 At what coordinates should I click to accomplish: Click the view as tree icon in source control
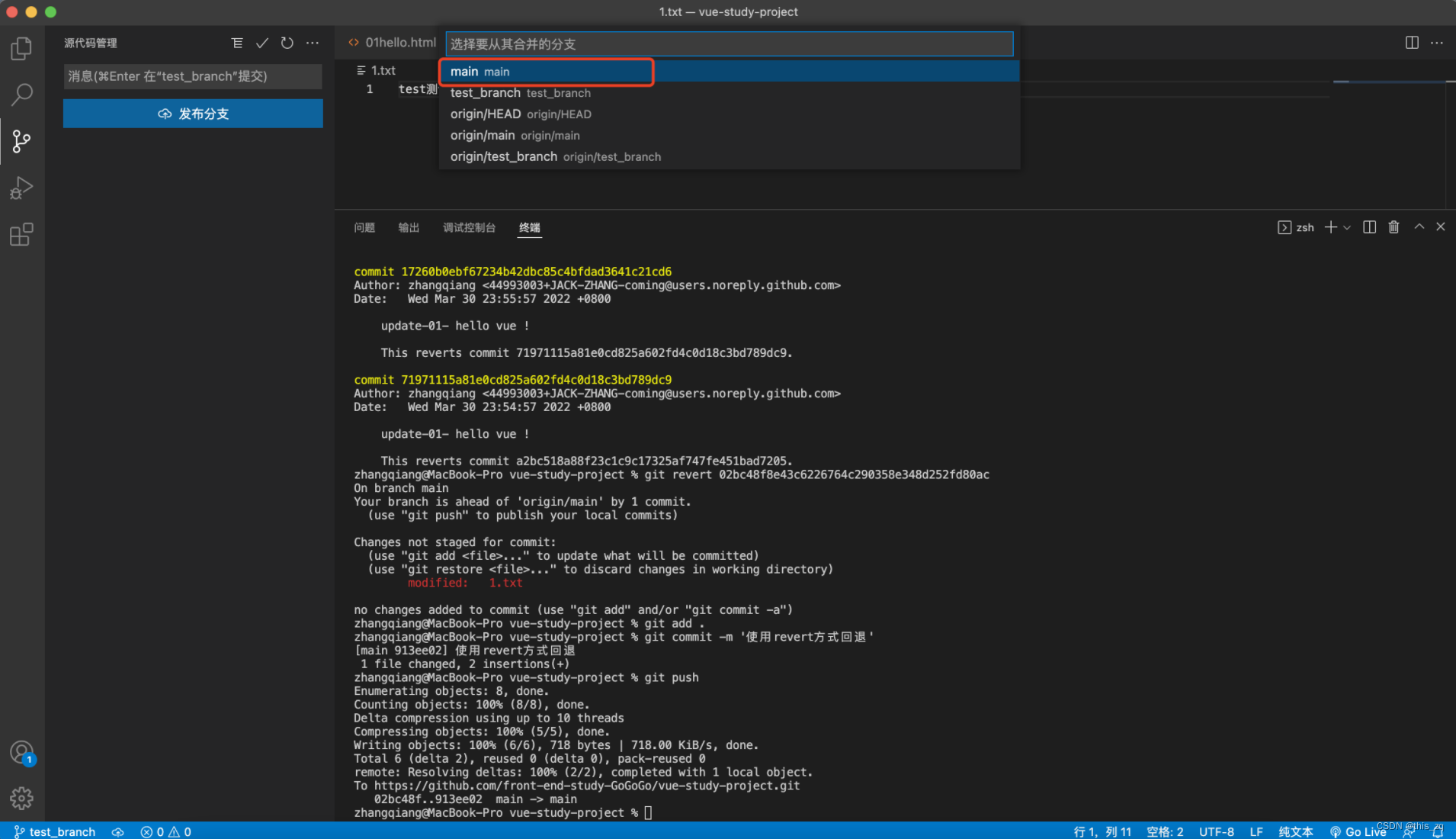[237, 43]
